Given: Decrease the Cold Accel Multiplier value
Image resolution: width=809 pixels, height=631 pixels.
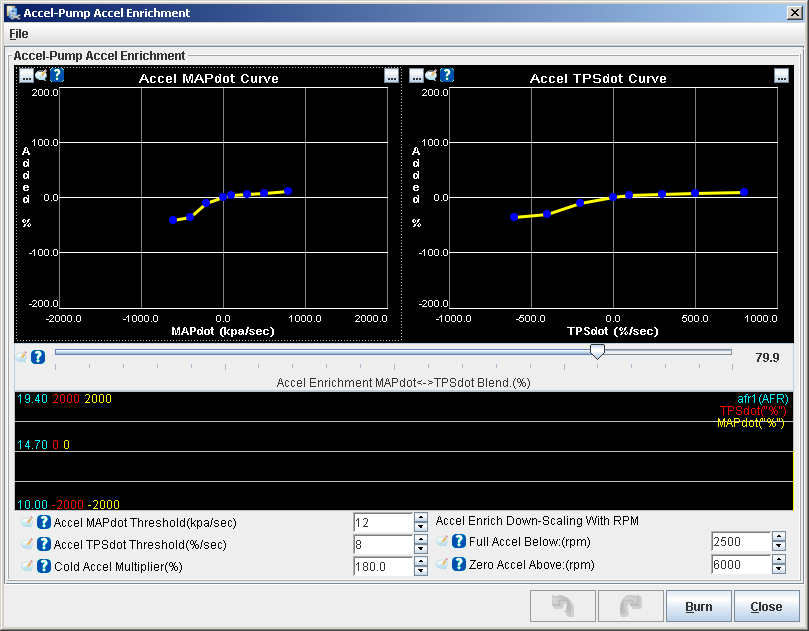Looking at the screenshot, I should tap(421, 572).
